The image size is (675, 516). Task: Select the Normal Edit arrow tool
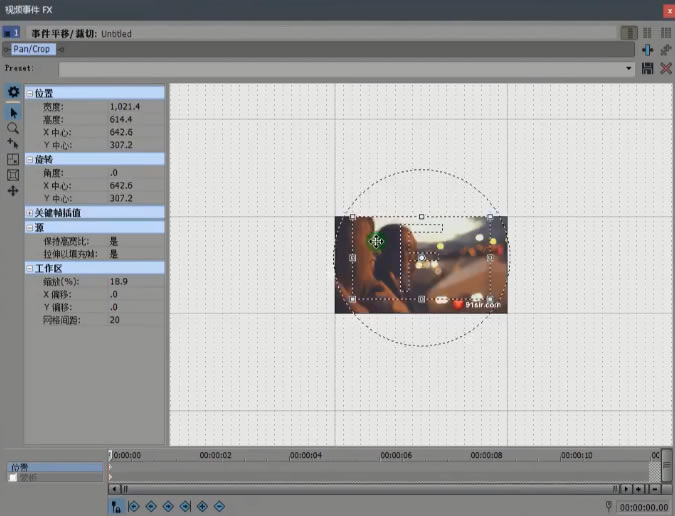pyautogui.click(x=13, y=112)
